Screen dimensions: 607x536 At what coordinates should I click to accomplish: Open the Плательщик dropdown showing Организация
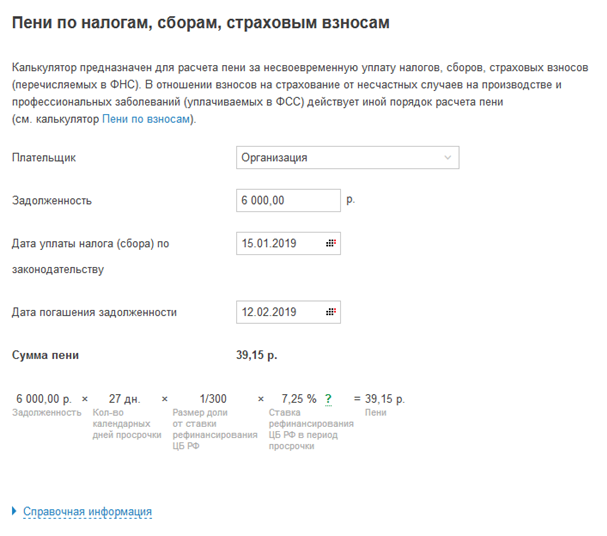click(348, 158)
